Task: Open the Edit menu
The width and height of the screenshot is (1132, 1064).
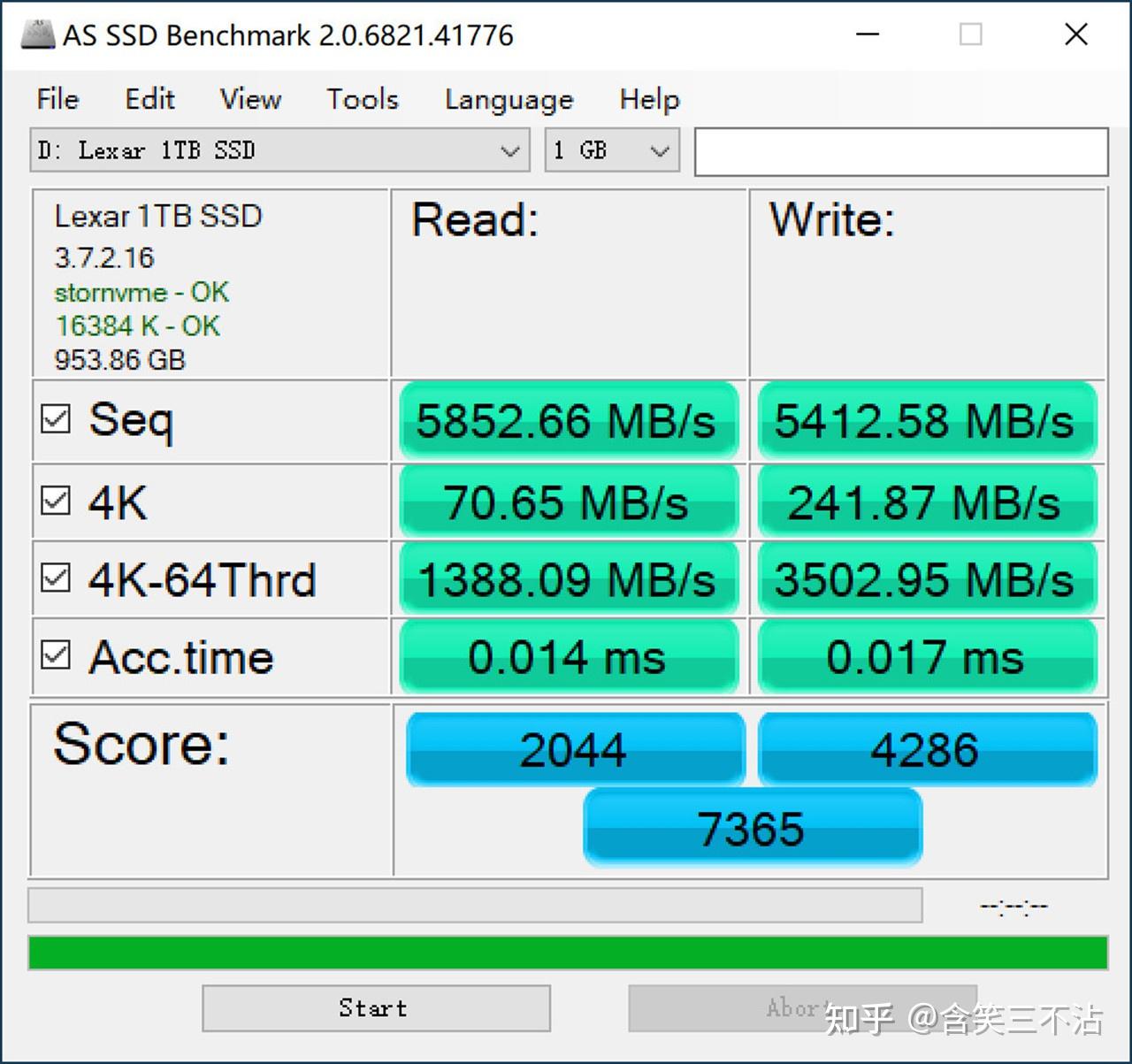Action: [x=149, y=99]
